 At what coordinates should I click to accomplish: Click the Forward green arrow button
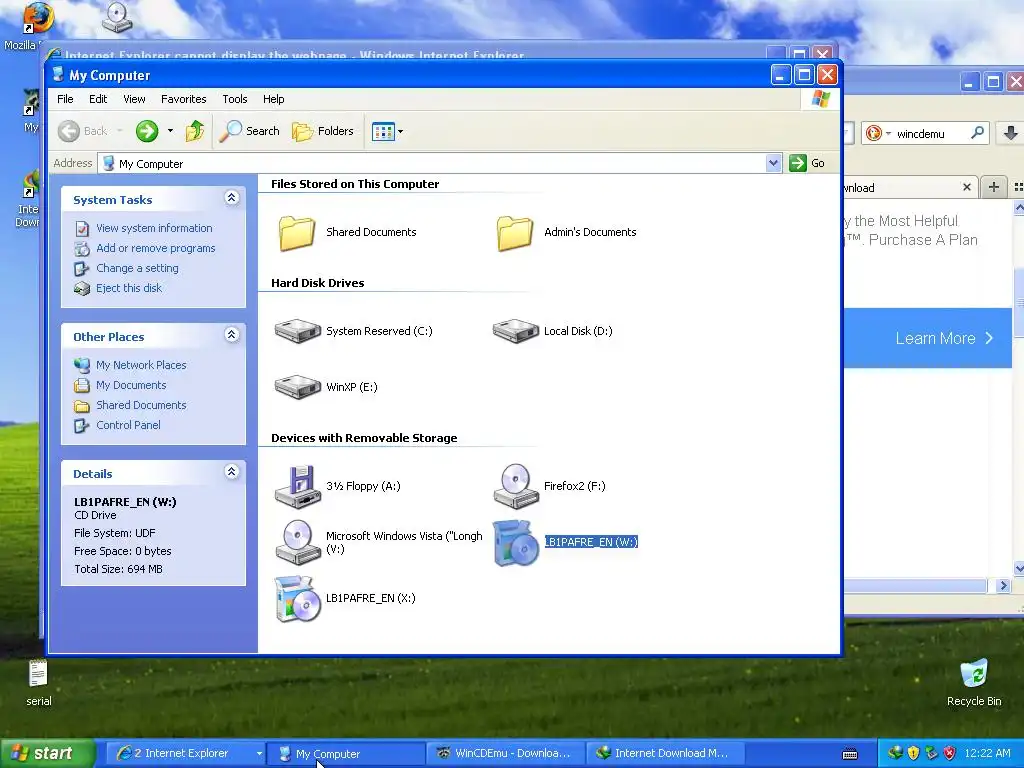coord(147,131)
